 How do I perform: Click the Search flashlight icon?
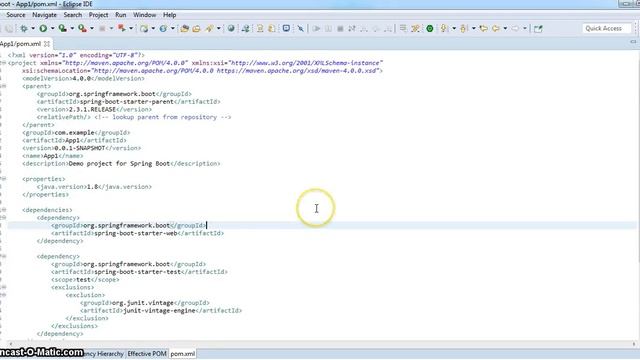(x=209, y=29)
